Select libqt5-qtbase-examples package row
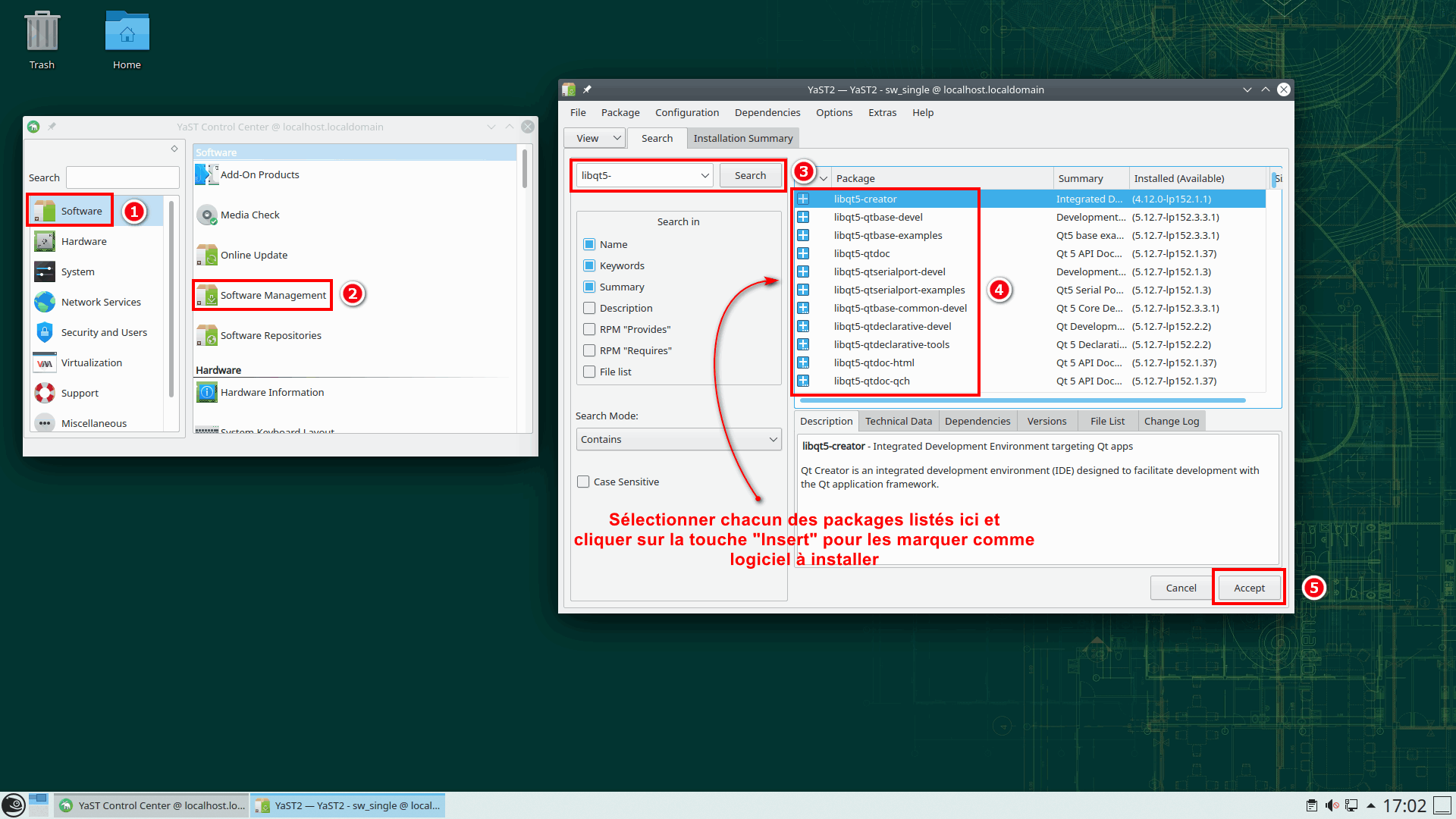1456x819 pixels. point(1030,235)
